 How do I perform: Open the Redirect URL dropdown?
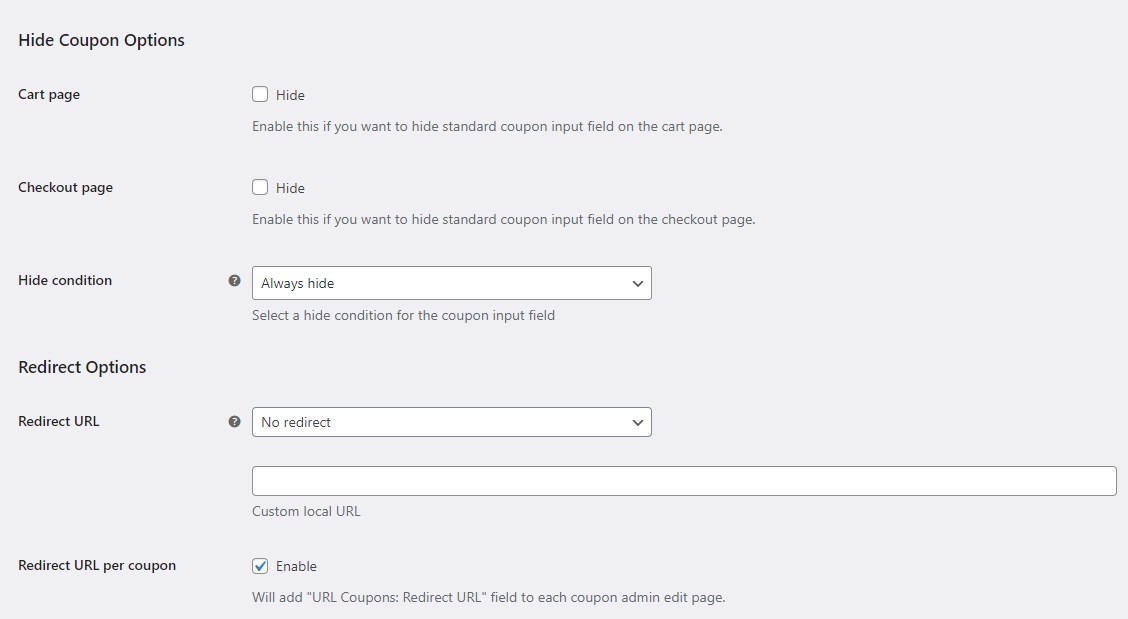click(x=452, y=422)
